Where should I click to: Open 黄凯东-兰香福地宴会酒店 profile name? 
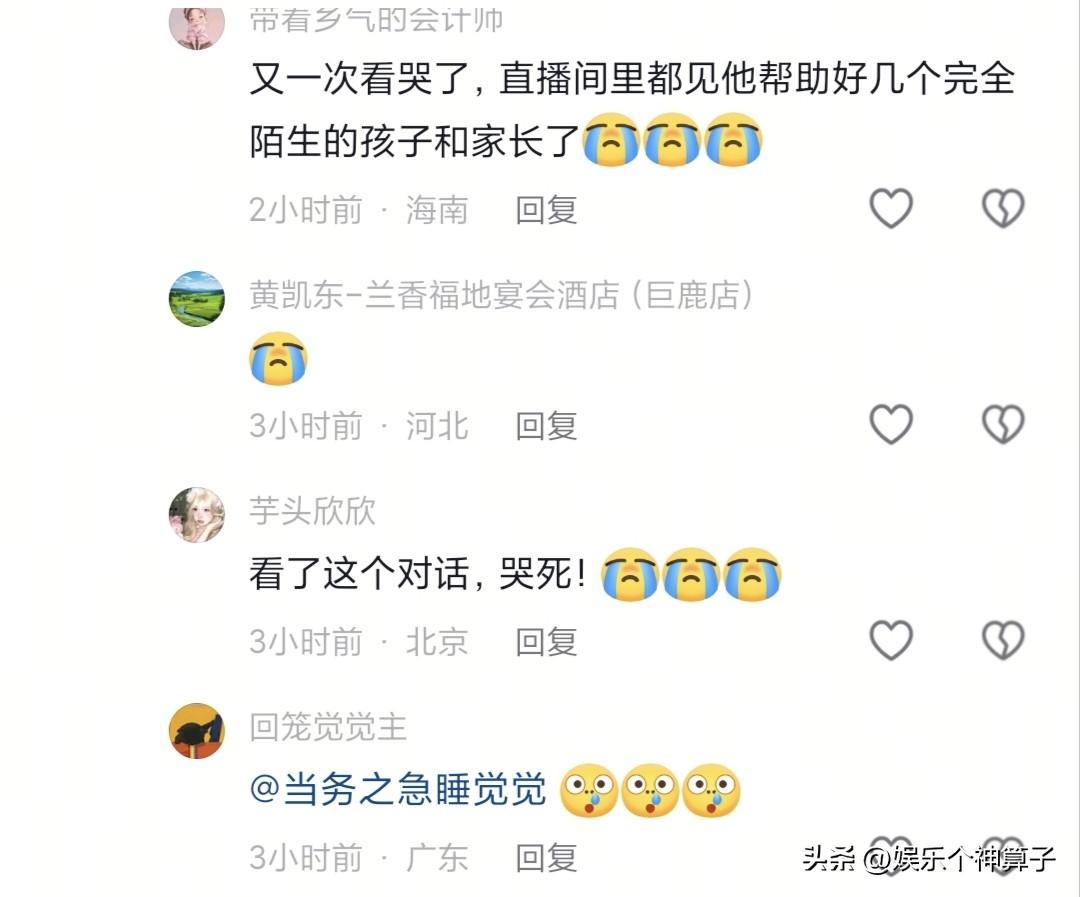(x=501, y=295)
